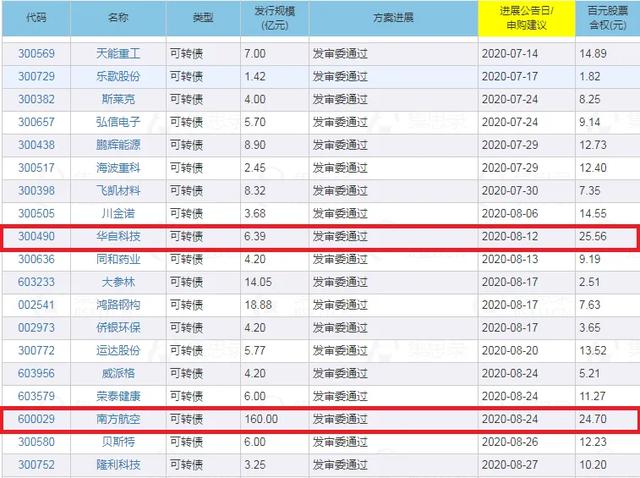Open the 贝斯特 link

(118, 442)
